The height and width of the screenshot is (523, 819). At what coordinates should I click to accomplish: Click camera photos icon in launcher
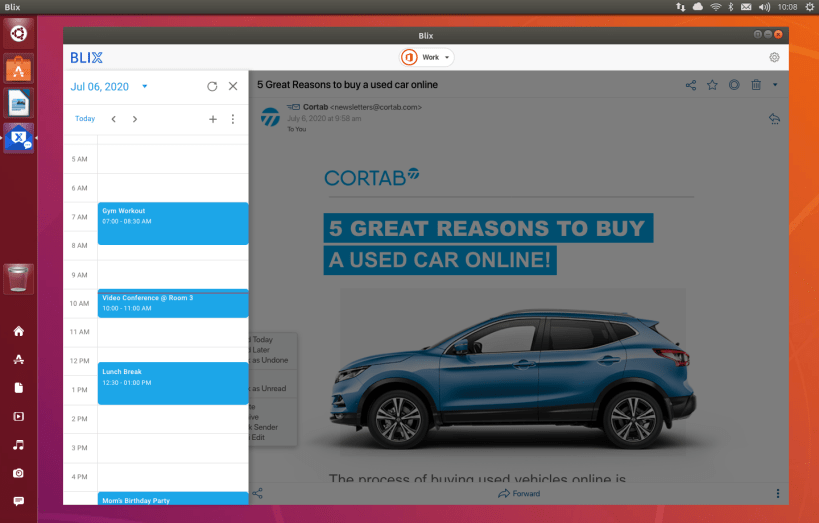point(19,473)
